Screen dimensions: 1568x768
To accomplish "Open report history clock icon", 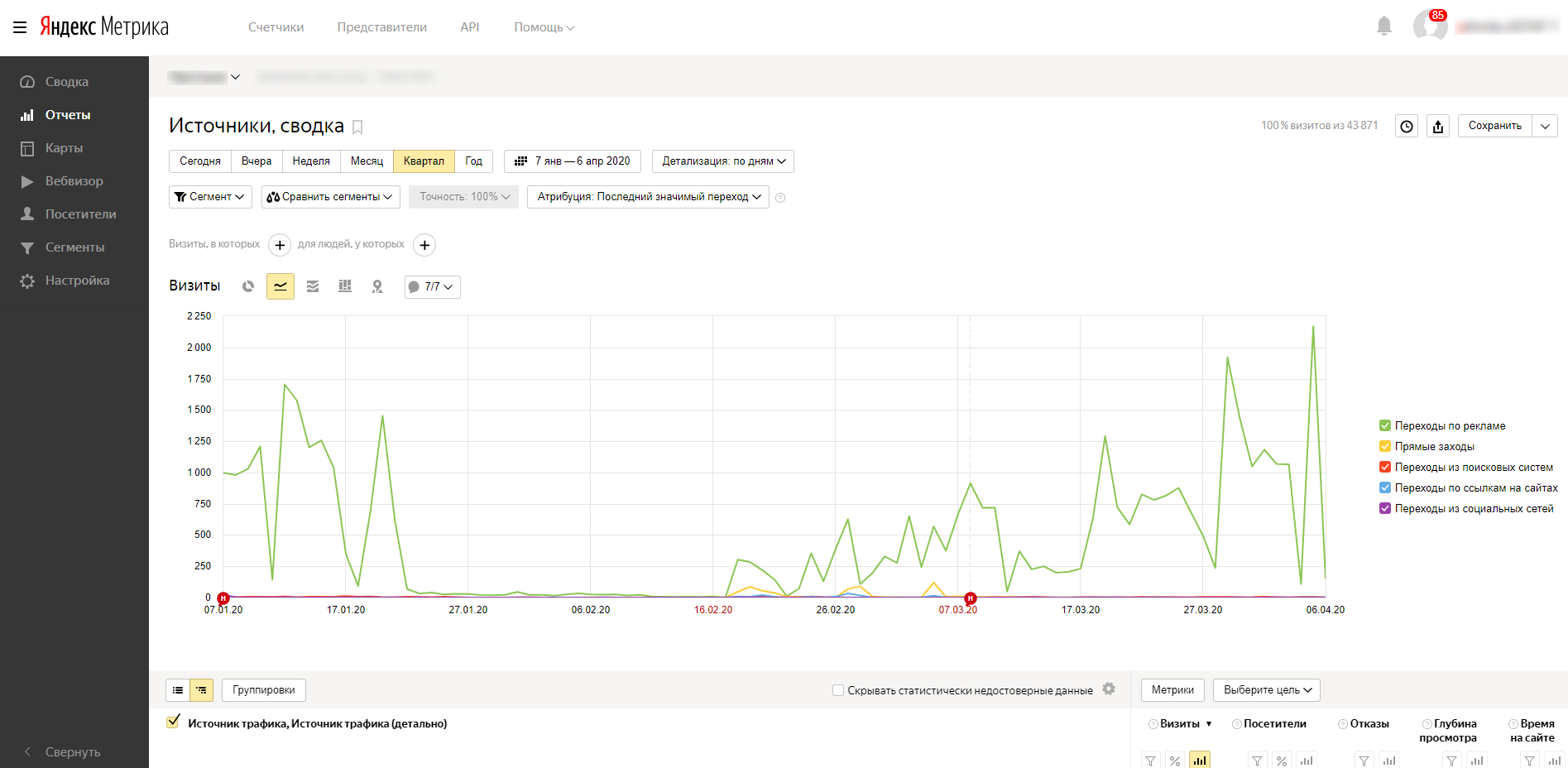I will pos(1407,126).
